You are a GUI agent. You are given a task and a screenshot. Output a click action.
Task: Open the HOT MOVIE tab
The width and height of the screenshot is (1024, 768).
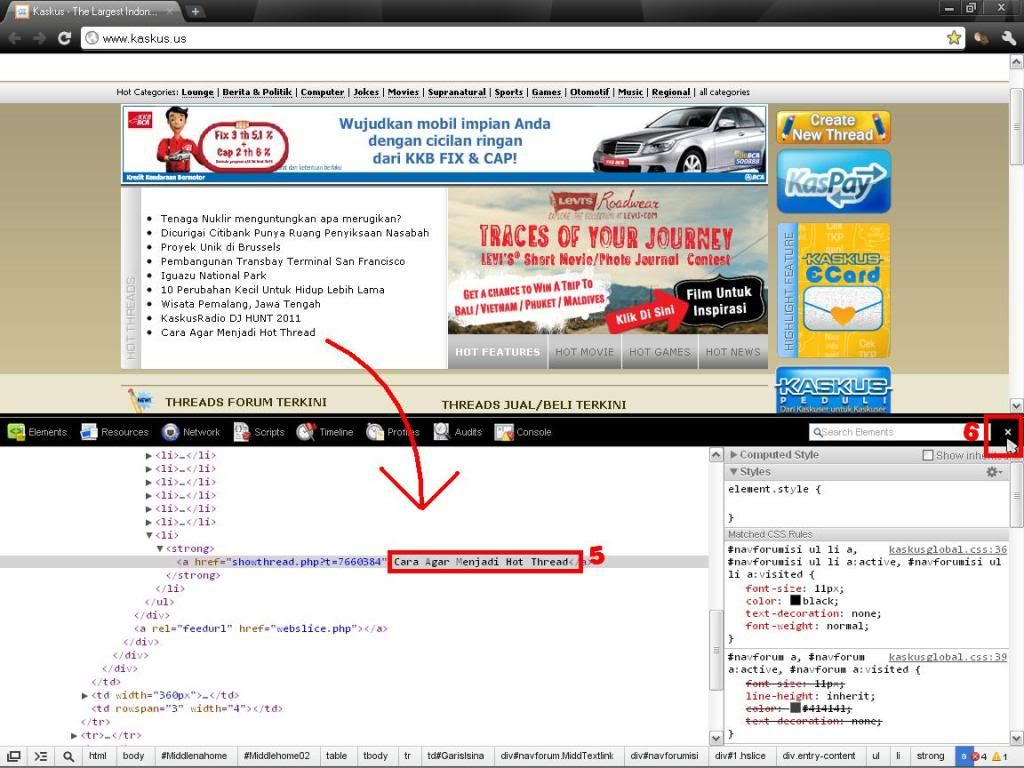(x=584, y=352)
